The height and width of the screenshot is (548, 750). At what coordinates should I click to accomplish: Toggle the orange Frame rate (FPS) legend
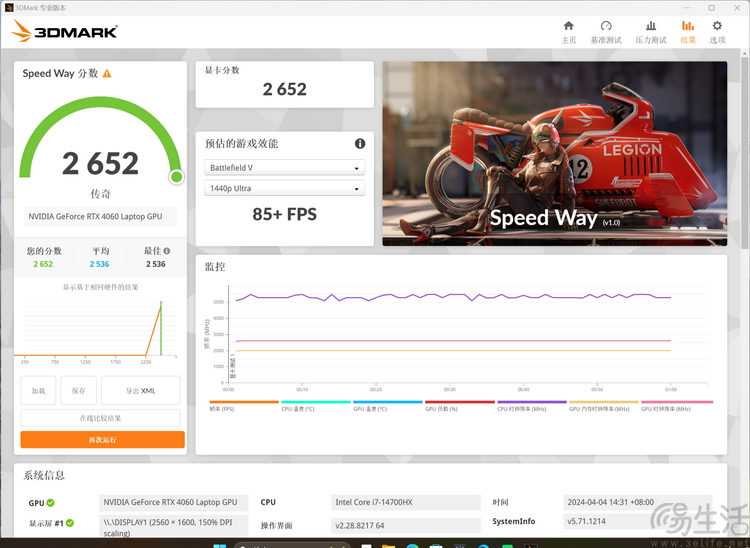point(243,406)
